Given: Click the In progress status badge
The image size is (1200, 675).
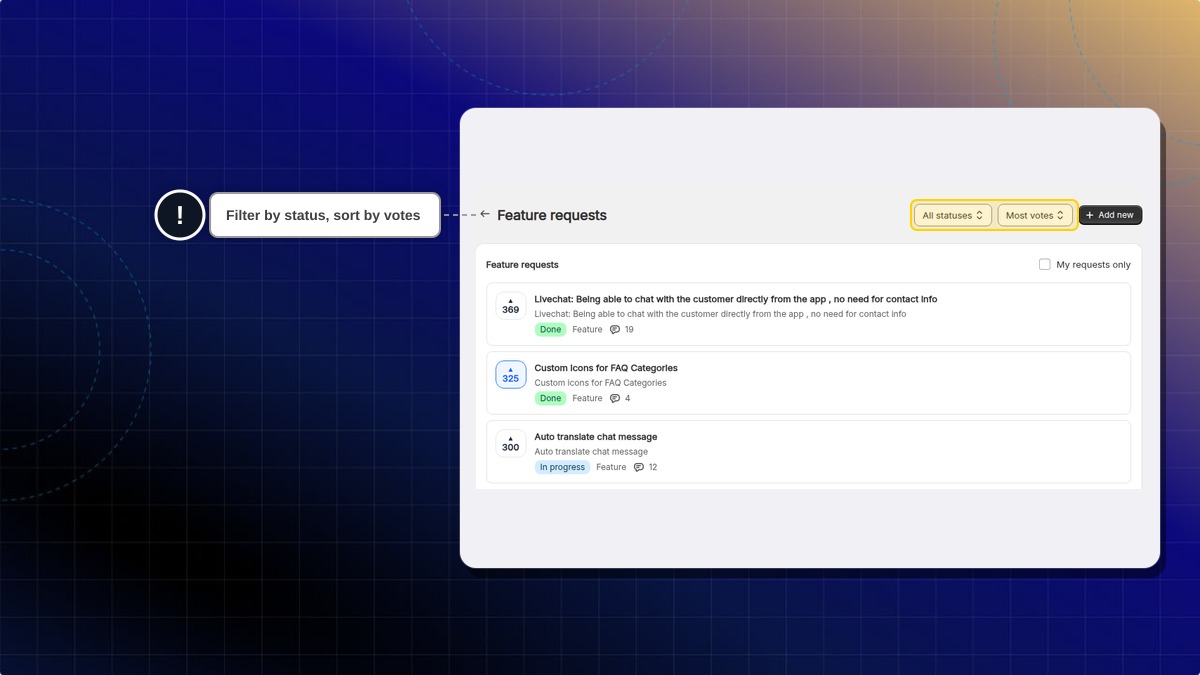Looking at the screenshot, I should (563, 468).
